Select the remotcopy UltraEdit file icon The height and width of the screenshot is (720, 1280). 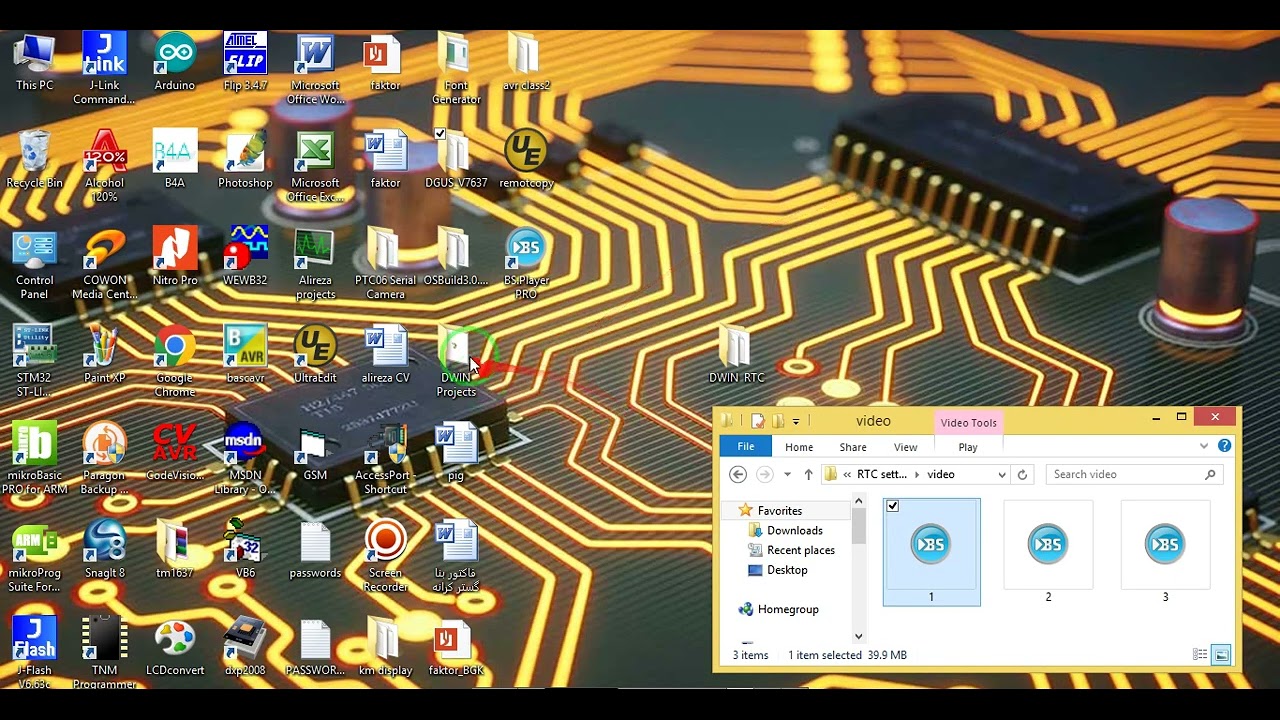526,160
